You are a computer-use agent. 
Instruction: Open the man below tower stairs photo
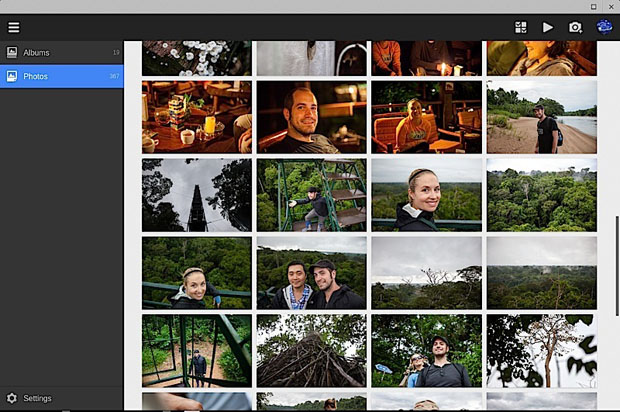click(x=197, y=351)
